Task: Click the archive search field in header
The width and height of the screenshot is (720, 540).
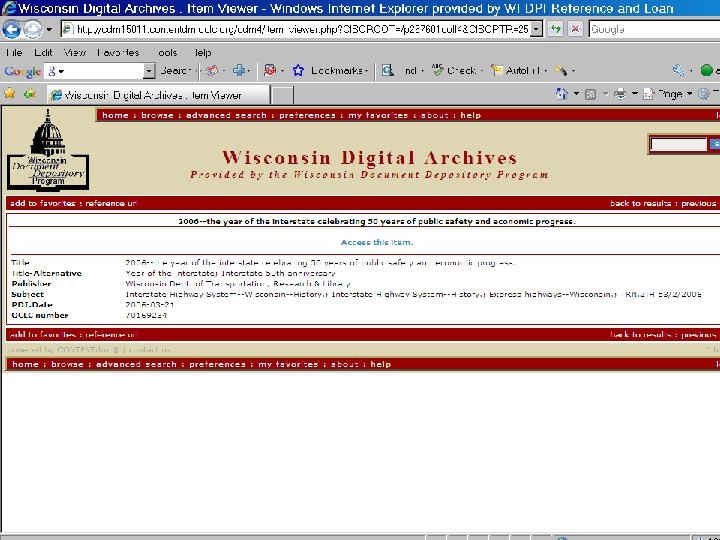Action: click(678, 144)
